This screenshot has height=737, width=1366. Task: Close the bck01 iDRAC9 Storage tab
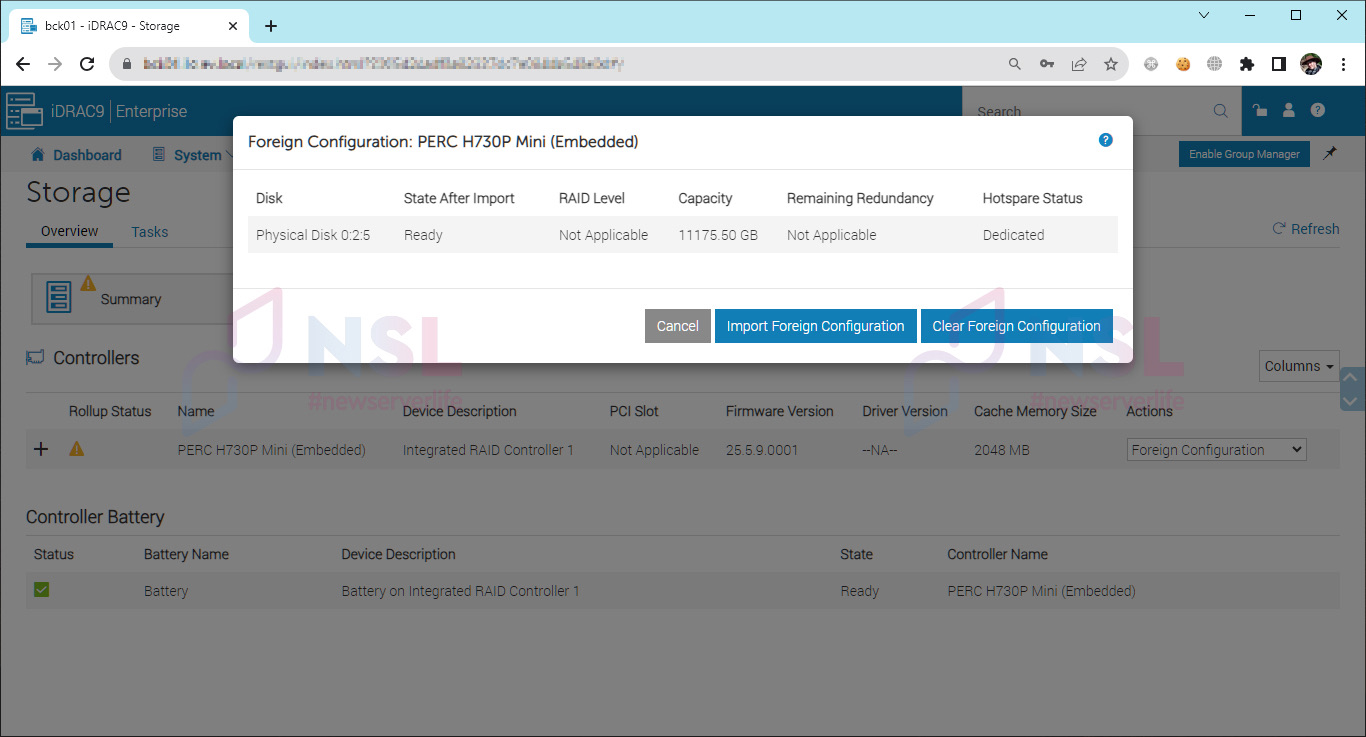(233, 26)
